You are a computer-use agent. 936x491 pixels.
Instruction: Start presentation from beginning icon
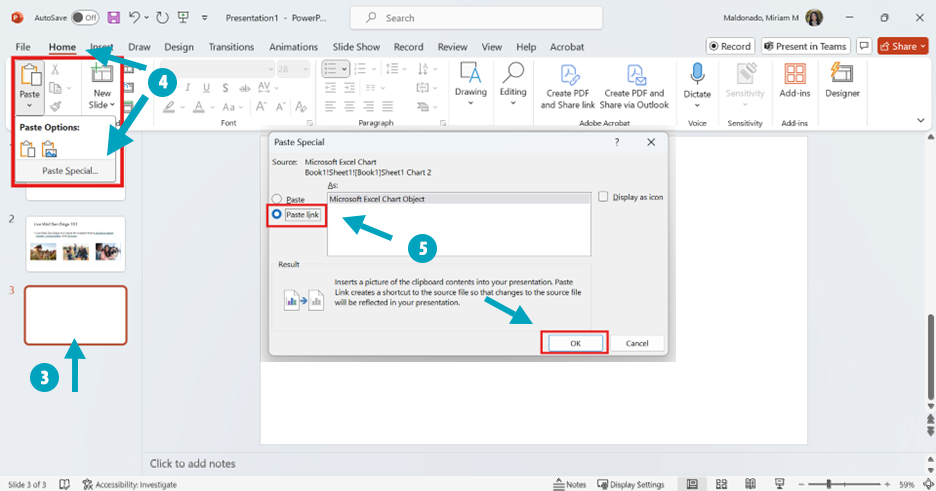(183, 18)
